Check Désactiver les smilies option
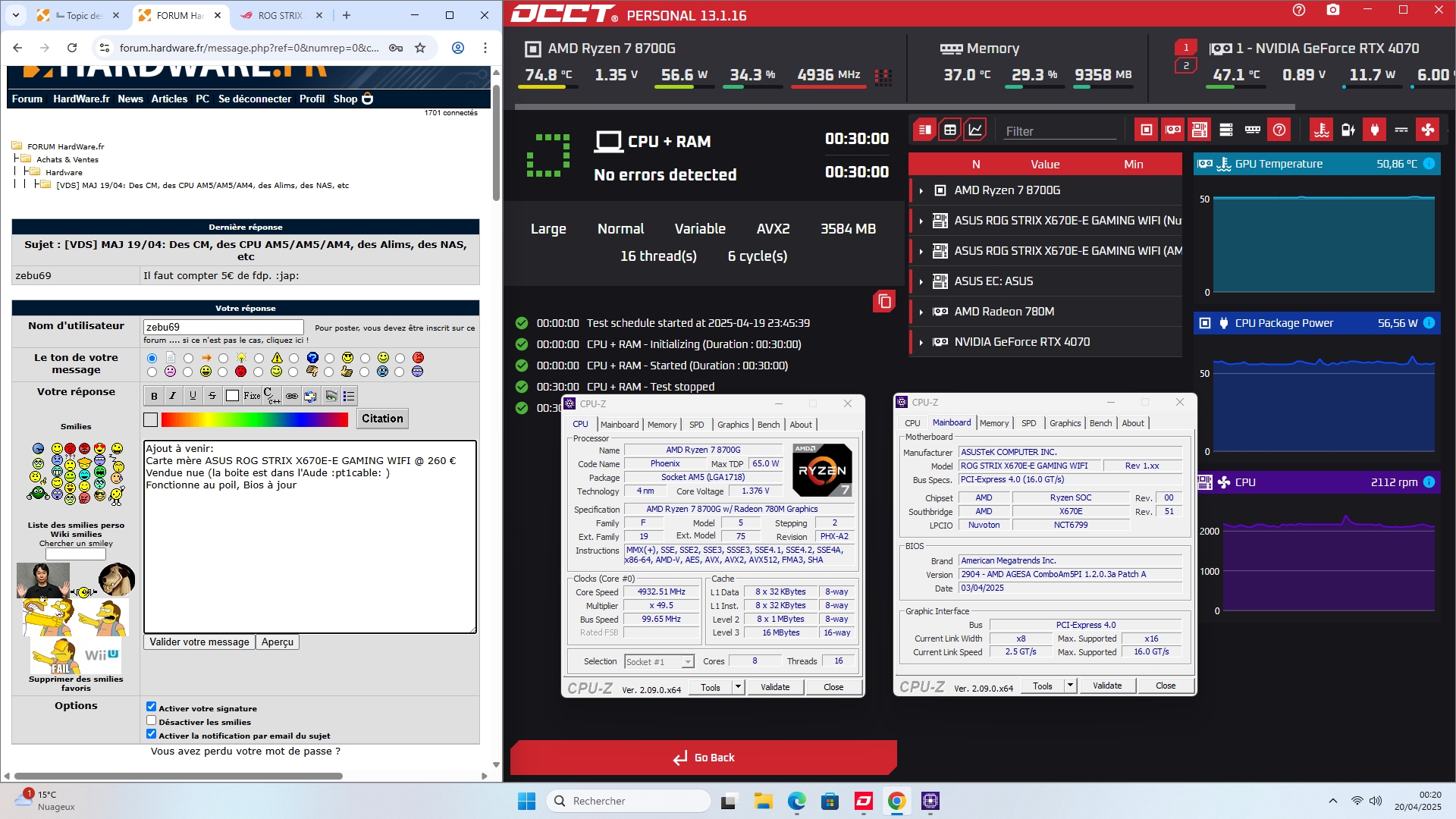This screenshot has width=1456, height=819. pyautogui.click(x=152, y=720)
